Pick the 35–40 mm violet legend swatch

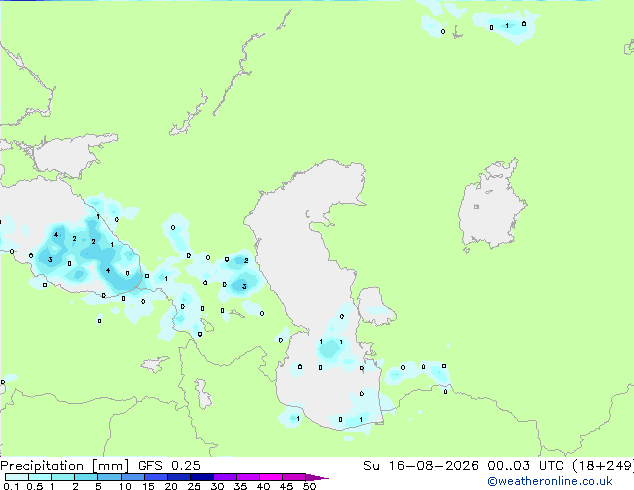(x=247, y=477)
